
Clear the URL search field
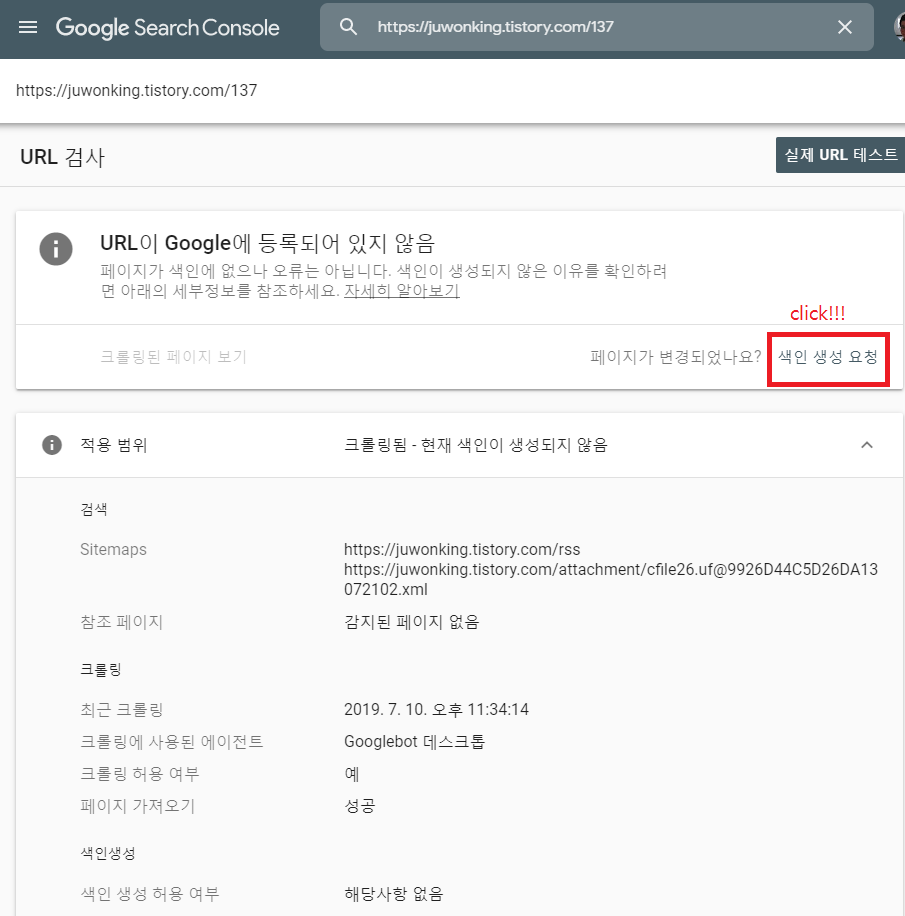click(x=844, y=27)
